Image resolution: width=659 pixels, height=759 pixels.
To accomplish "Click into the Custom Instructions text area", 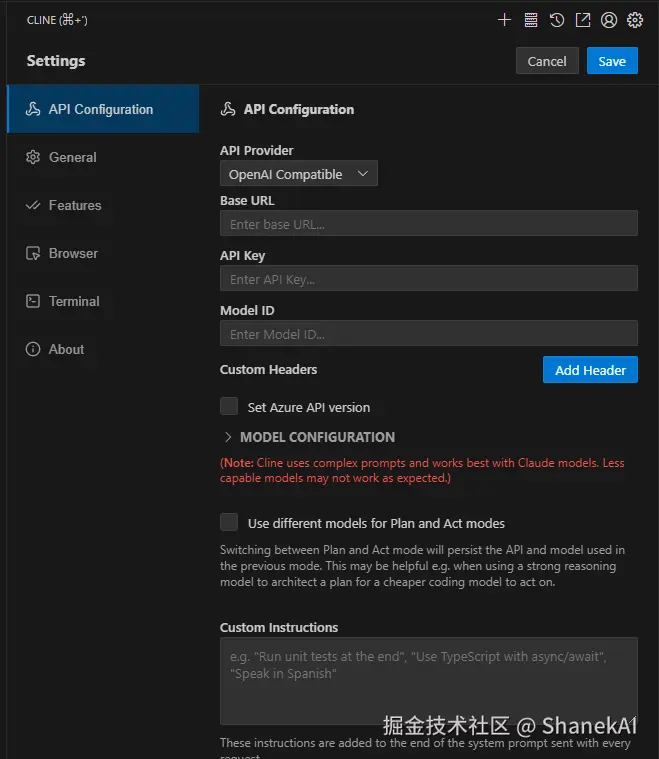I will pyautogui.click(x=428, y=680).
